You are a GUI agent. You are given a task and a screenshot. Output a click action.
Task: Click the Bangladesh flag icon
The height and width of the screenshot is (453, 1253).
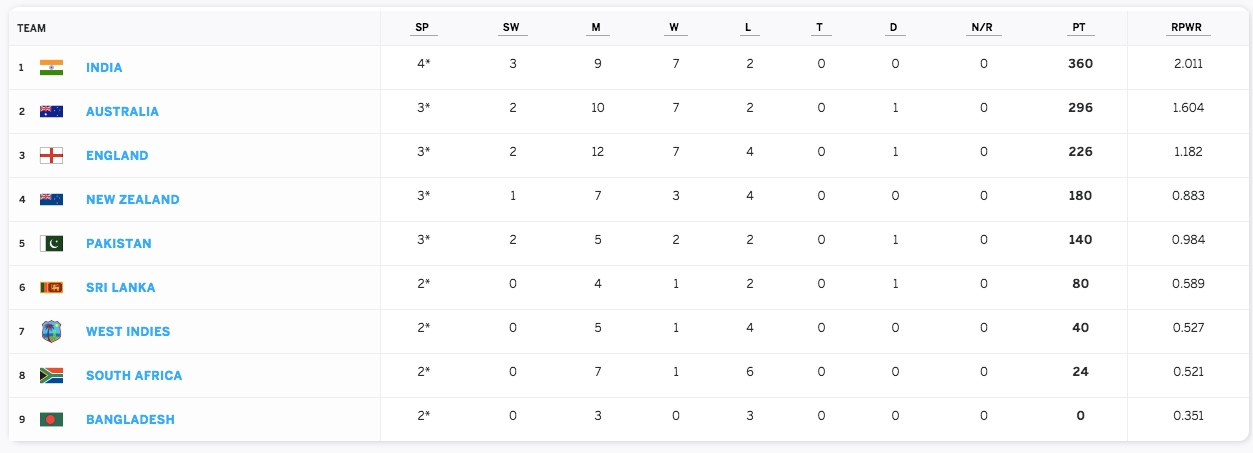51,419
